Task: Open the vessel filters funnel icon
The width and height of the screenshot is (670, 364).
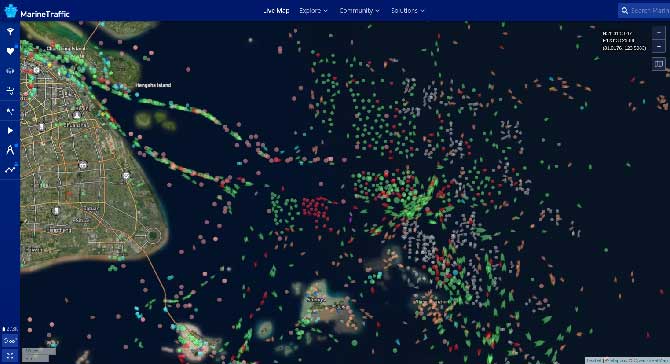Action: click(x=10, y=31)
